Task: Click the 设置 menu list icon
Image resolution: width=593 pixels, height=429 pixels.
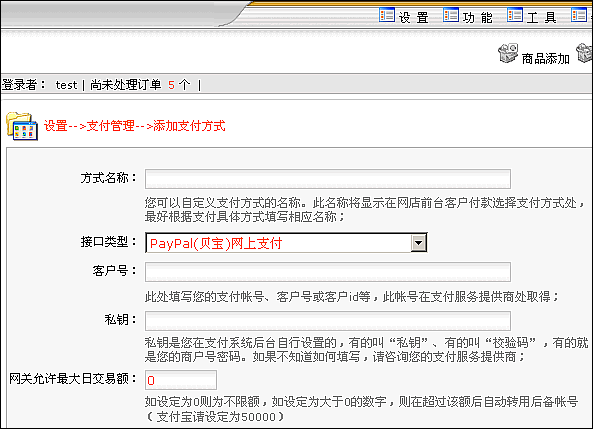Action: (387, 16)
